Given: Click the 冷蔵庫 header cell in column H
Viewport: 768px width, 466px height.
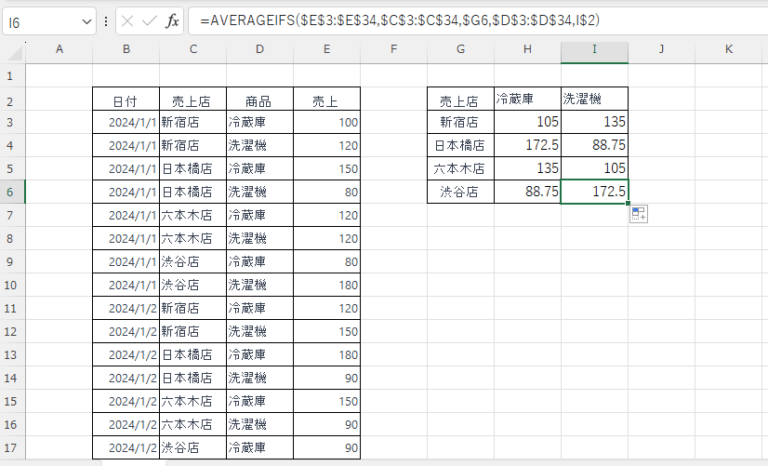Looking at the screenshot, I should click(x=527, y=98).
